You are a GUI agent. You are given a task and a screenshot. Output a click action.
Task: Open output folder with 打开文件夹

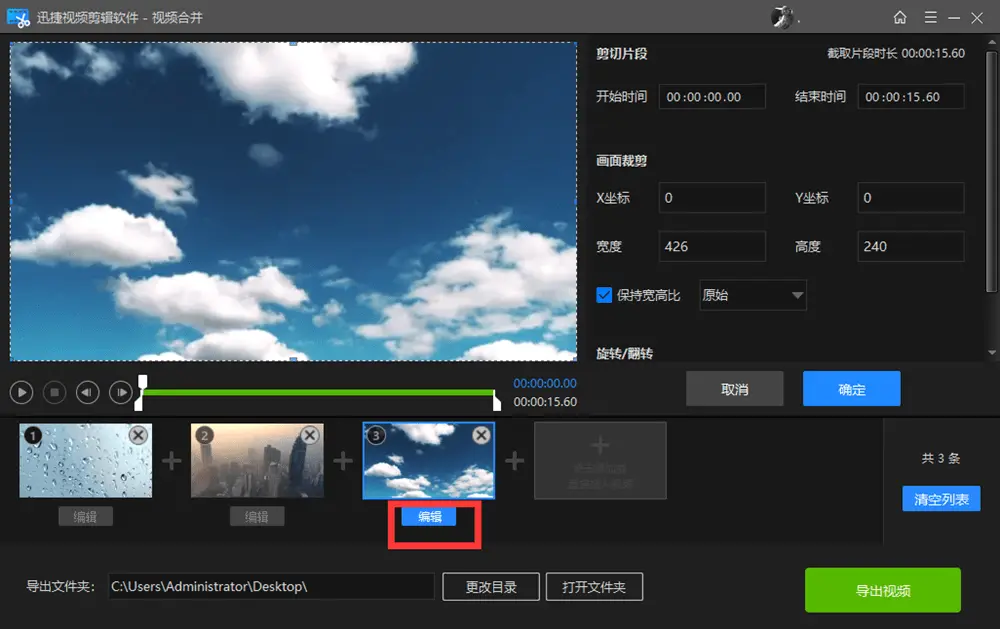594,587
